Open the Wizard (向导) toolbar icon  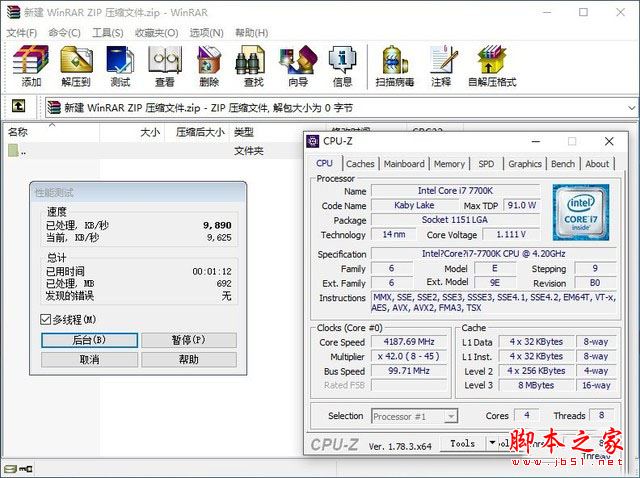coord(298,60)
